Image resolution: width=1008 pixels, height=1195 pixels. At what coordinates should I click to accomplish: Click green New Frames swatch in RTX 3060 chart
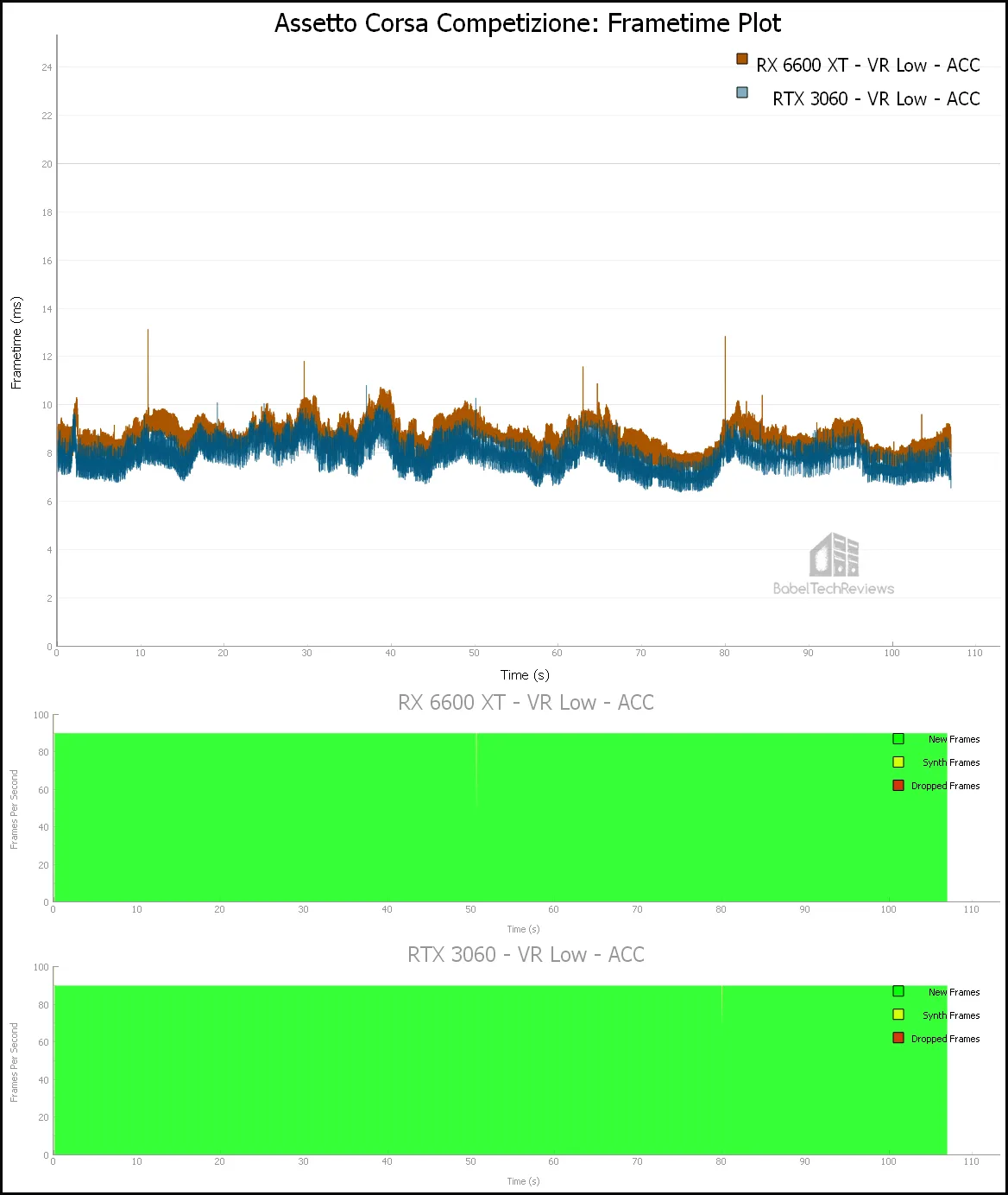tap(898, 992)
